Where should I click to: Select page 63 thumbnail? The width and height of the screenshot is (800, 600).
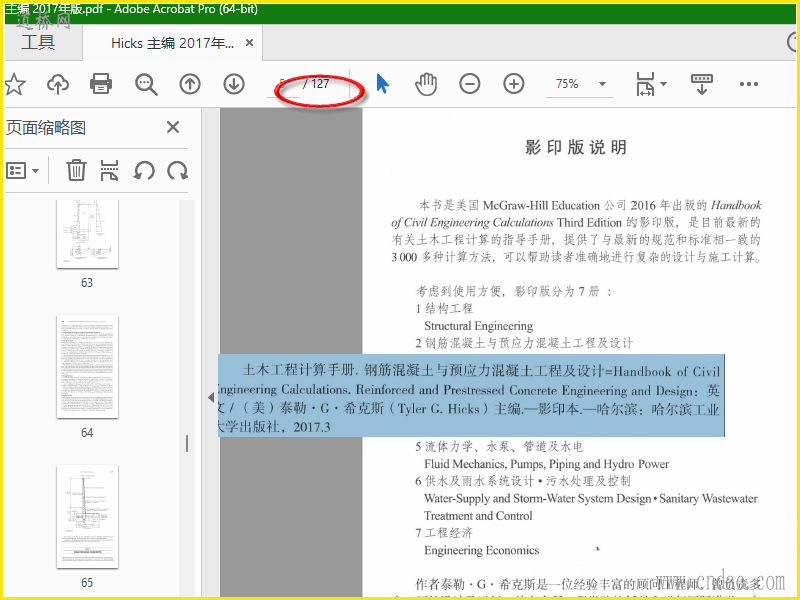tap(87, 234)
